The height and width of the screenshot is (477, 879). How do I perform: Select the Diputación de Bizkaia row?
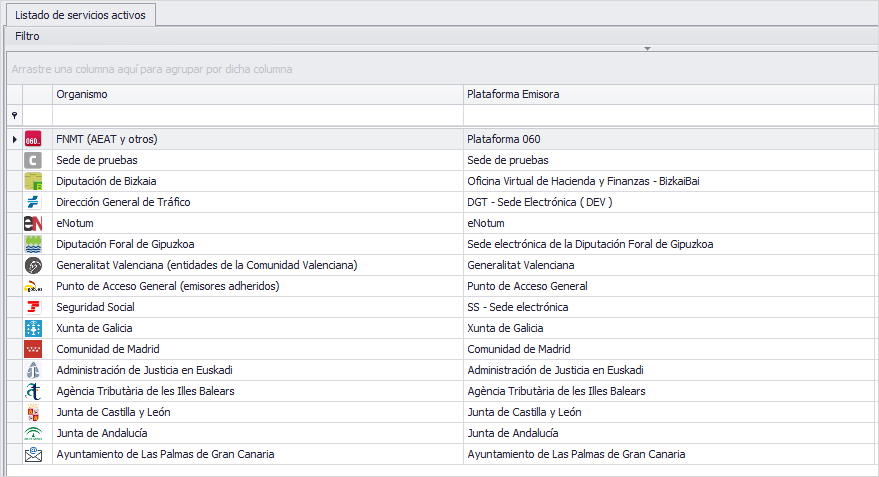point(441,181)
